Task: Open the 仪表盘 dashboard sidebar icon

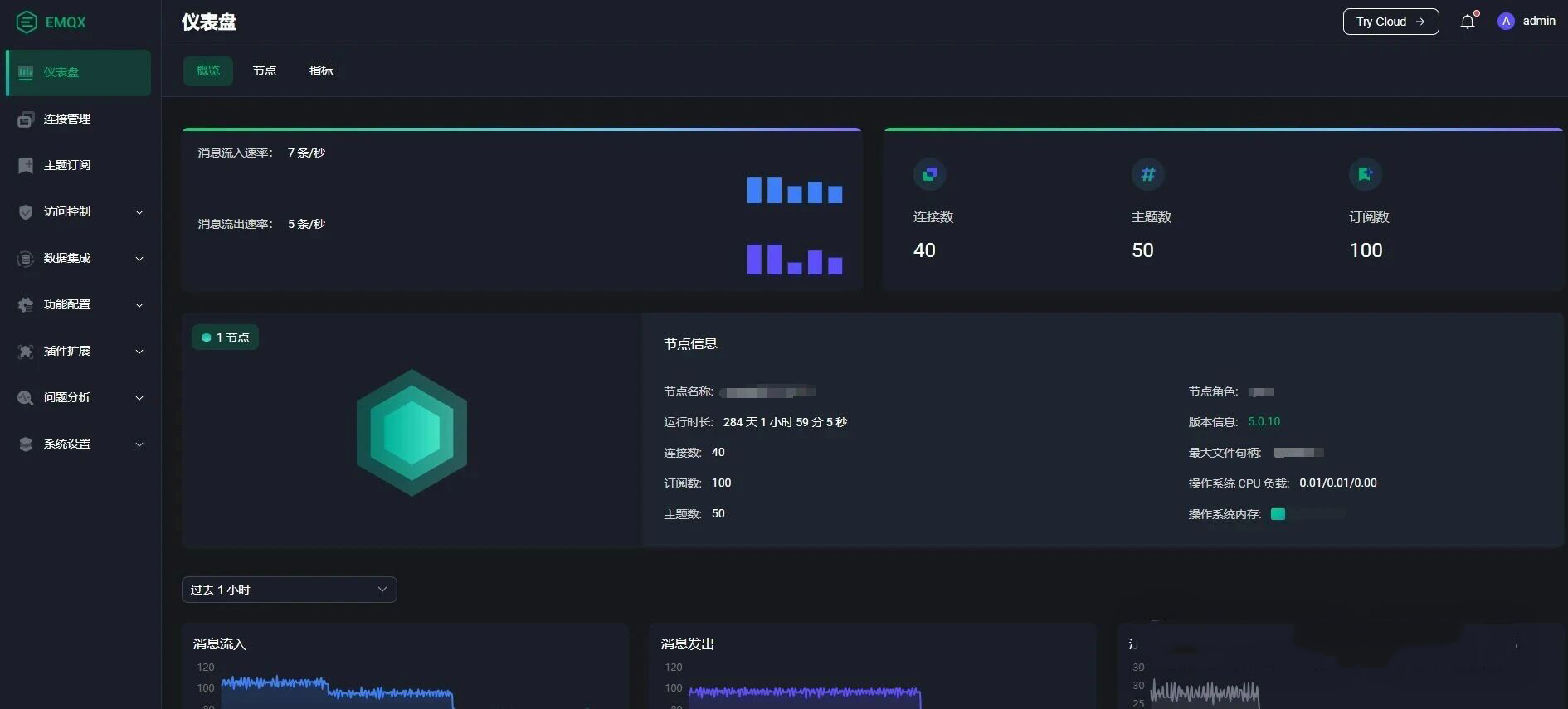Action: (x=26, y=72)
